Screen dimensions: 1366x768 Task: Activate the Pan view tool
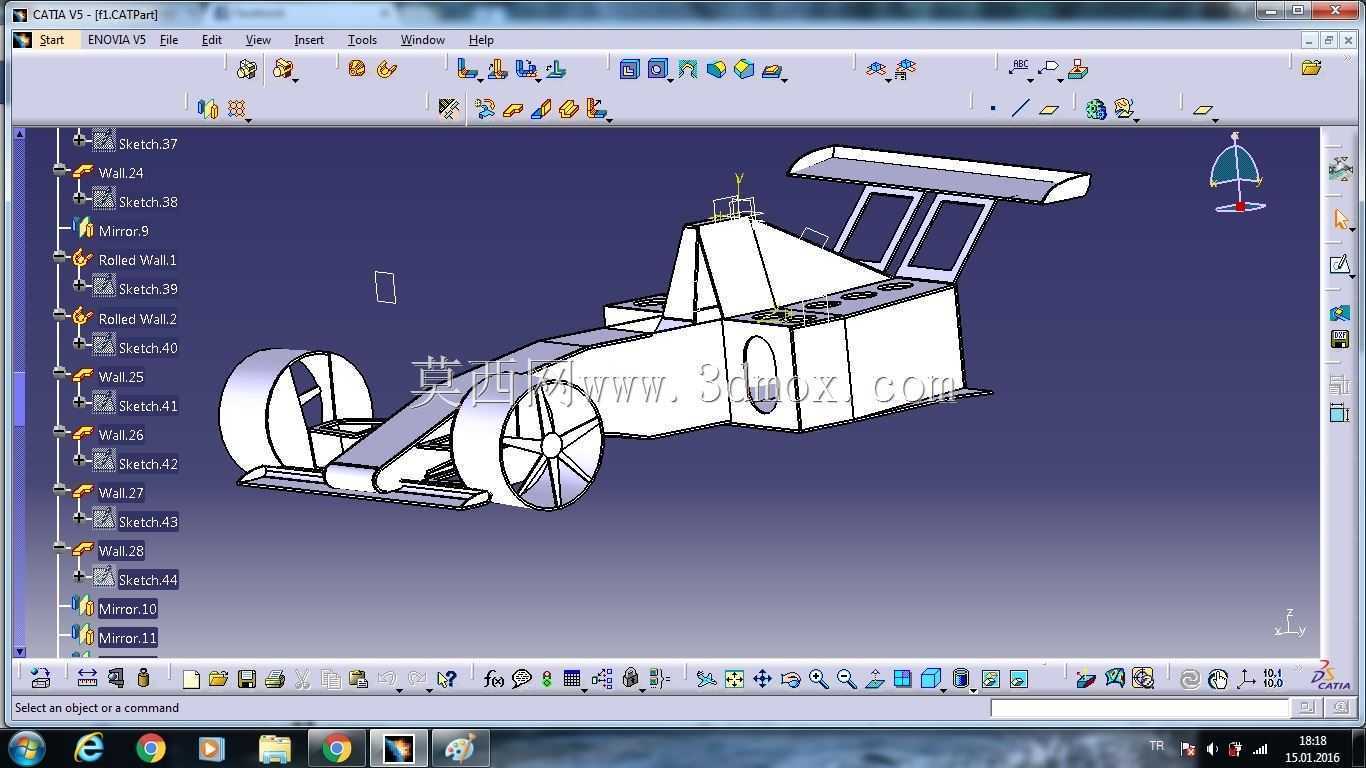coord(762,679)
